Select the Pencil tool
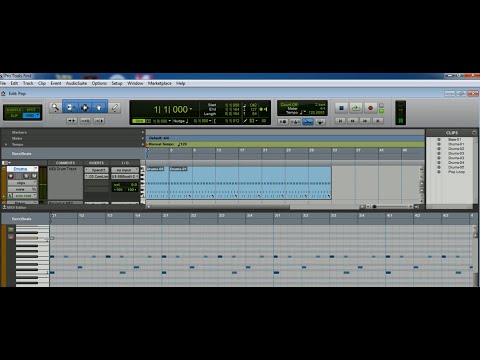480x360 pixels. click(115, 107)
